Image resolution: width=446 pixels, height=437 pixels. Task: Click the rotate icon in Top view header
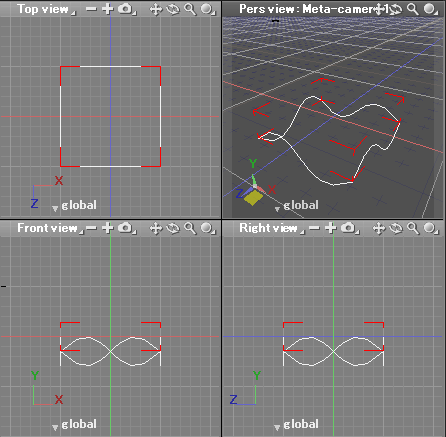point(173,9)
